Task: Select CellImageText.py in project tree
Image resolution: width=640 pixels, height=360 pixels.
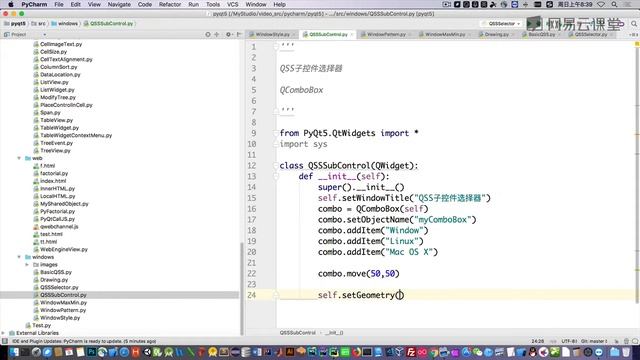Action: coord(61,44)
